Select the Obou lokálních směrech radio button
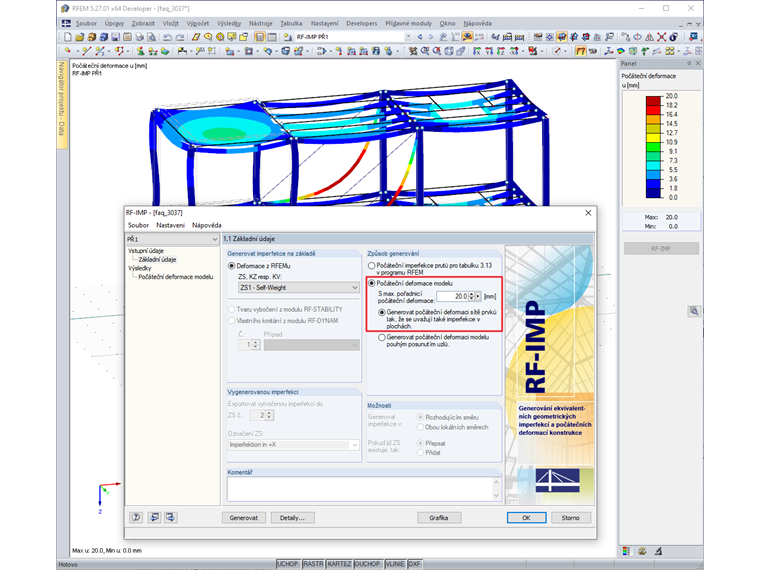Viewport: 760px width, 570px height. coord(421,427)
